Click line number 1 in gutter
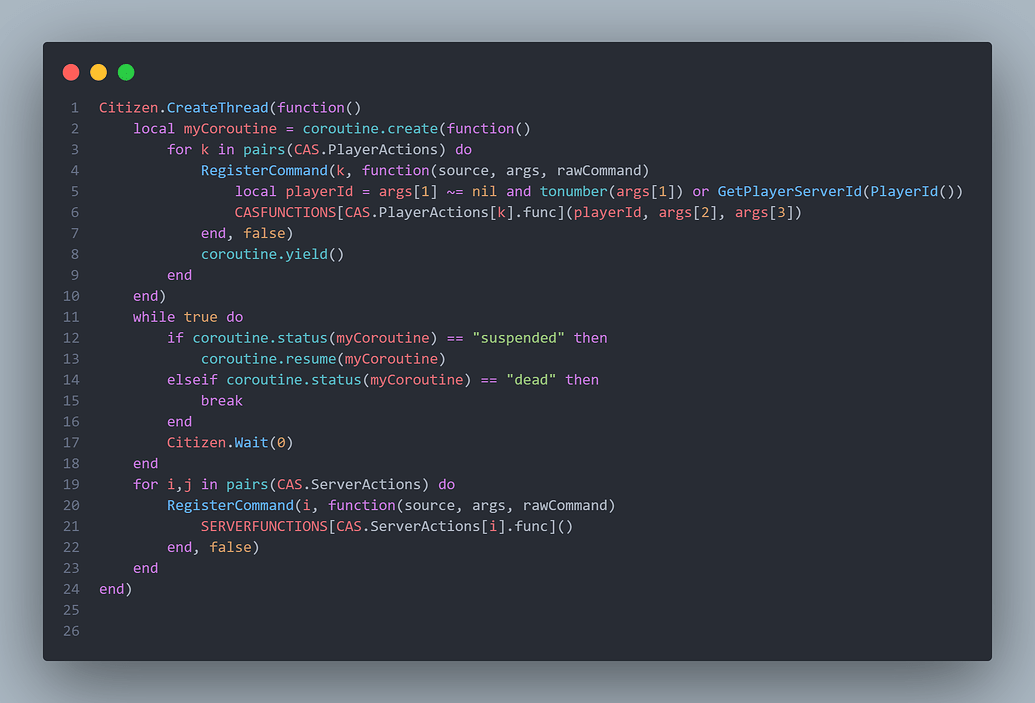Screen dimensions: 1035x703 pyautogui.click(x=75, y=108)
